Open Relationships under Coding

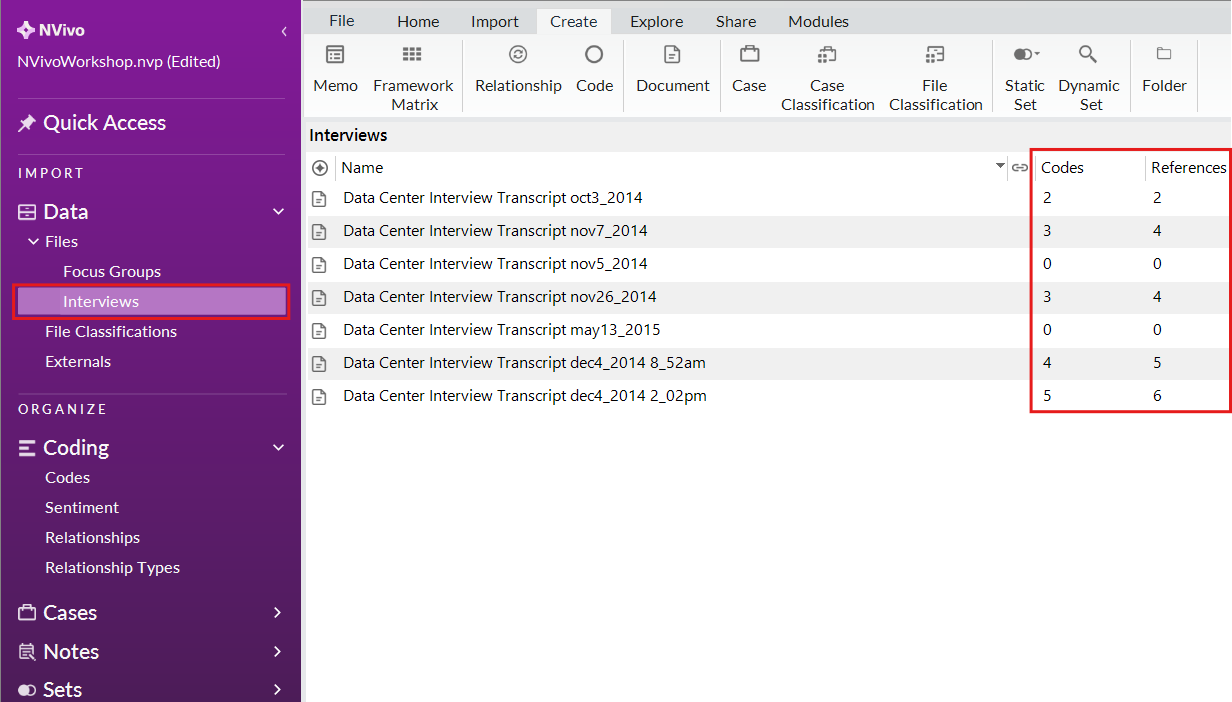click(92, 538)
